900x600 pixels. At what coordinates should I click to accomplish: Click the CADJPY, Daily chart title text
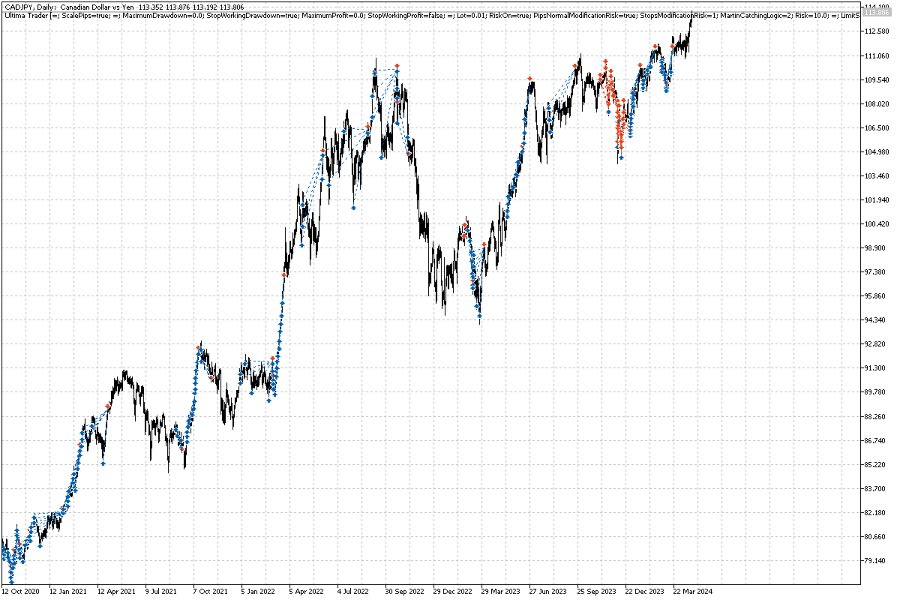[x=125, y=7]
